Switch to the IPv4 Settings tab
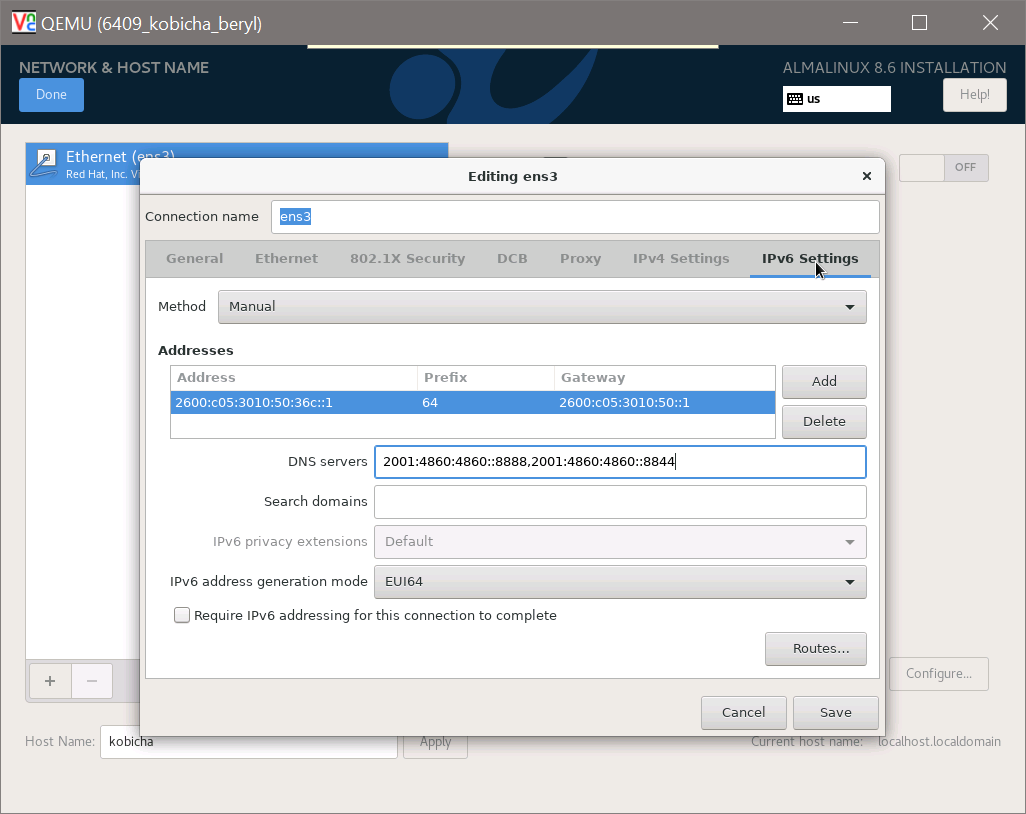 pyautogui.click(x=681, y=258)
